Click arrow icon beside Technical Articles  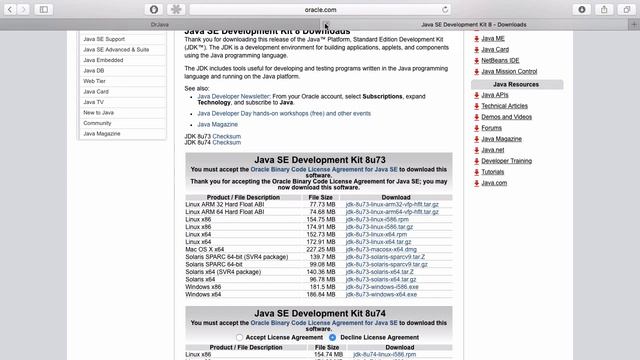click(x=476, y=106)
